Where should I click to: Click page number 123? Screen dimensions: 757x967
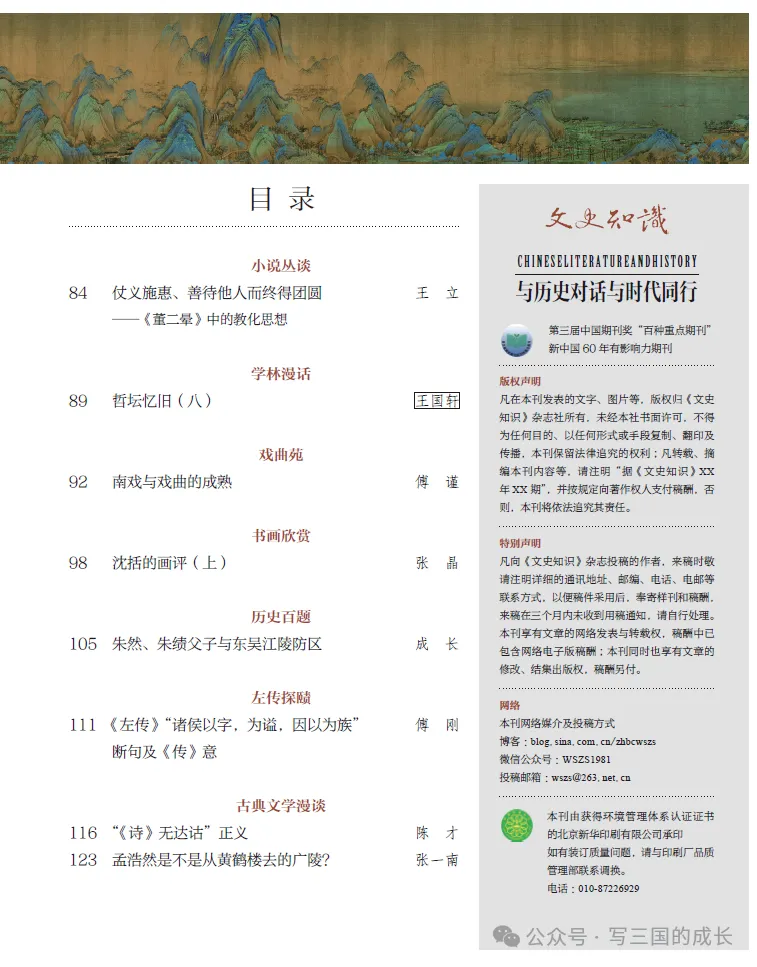83,860
